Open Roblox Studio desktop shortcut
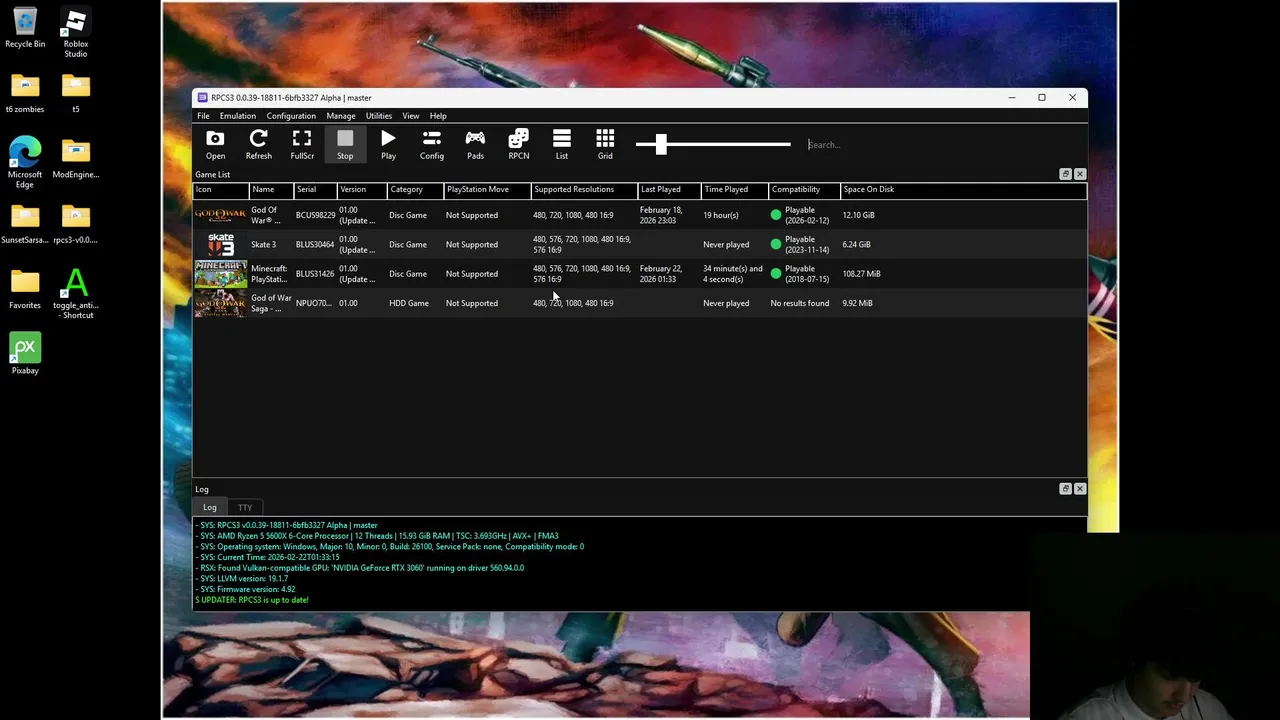1280x720 pixels. tap(76, 33)
